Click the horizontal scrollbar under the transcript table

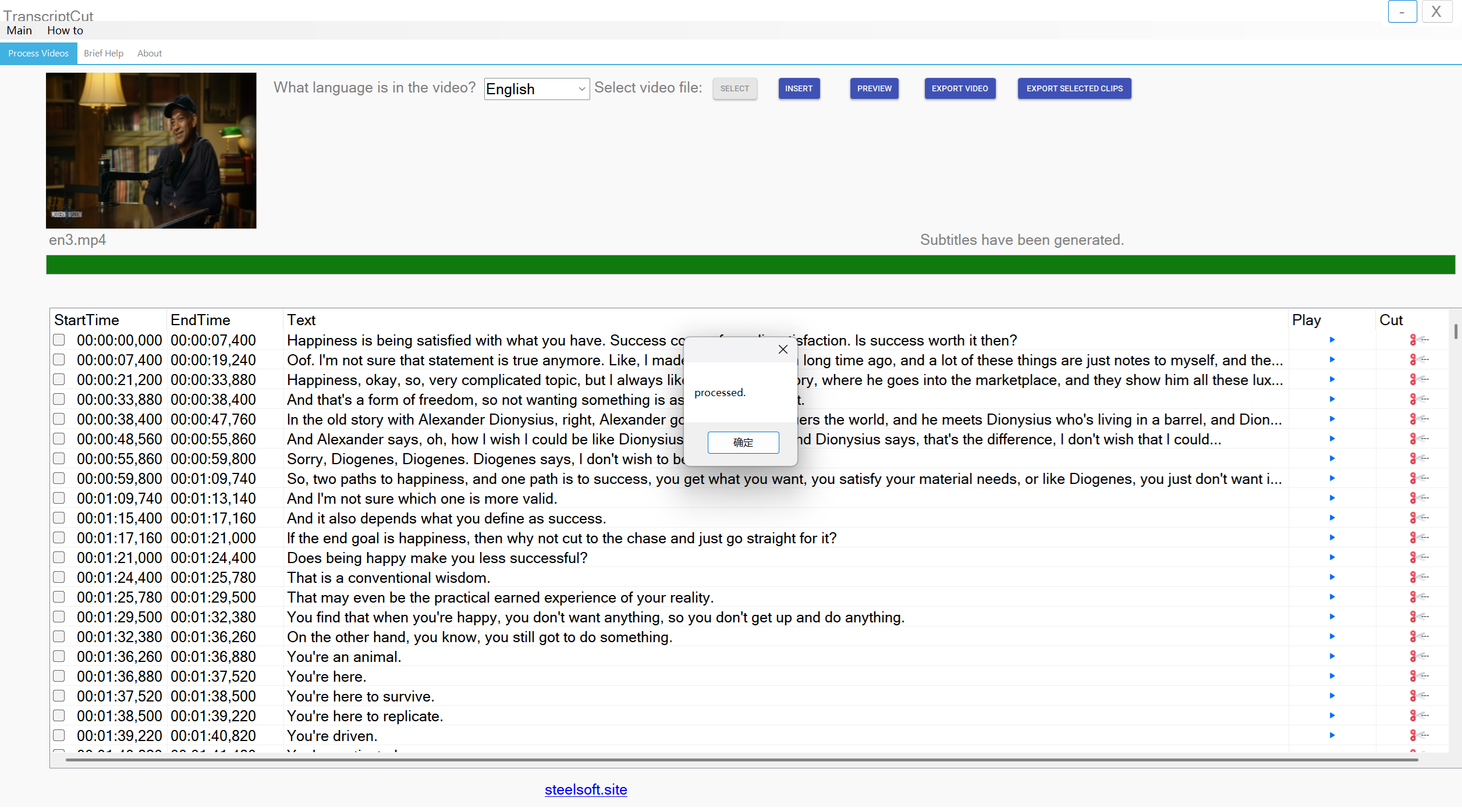coord(742,760)
